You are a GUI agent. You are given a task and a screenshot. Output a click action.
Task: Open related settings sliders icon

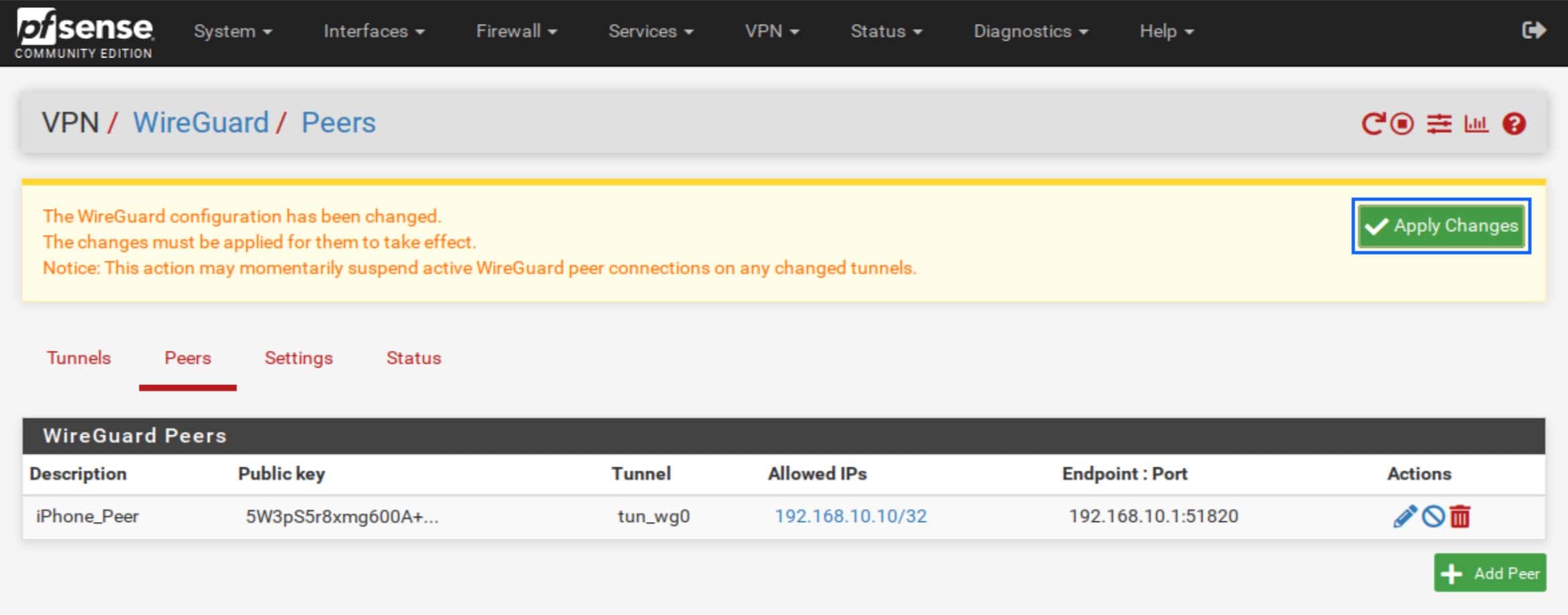coord(1439,124)
